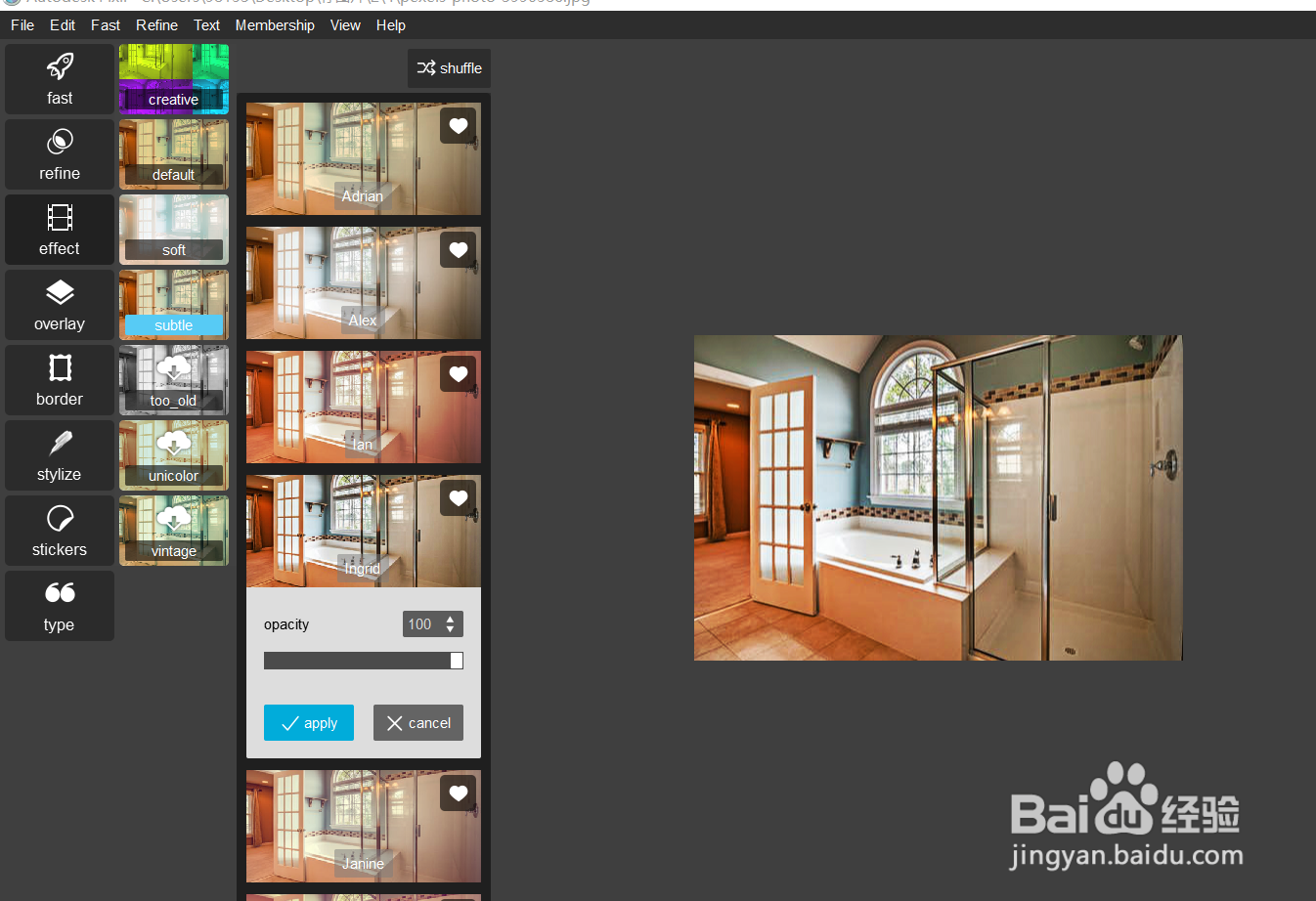1316x901 pixels.
Task: Click the opacity value field
Action: [421, 624]
